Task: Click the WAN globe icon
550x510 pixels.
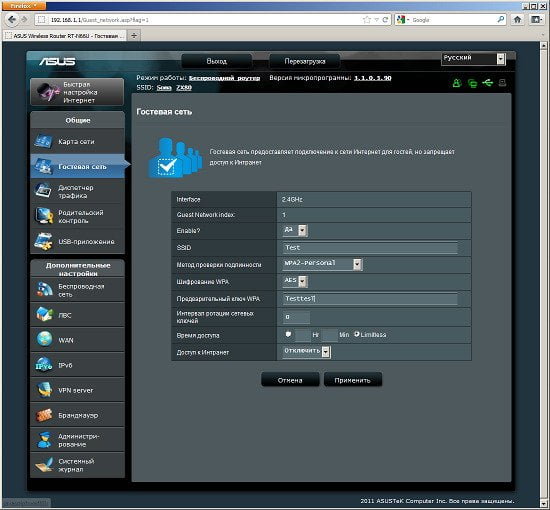Action: coord(45,340)
